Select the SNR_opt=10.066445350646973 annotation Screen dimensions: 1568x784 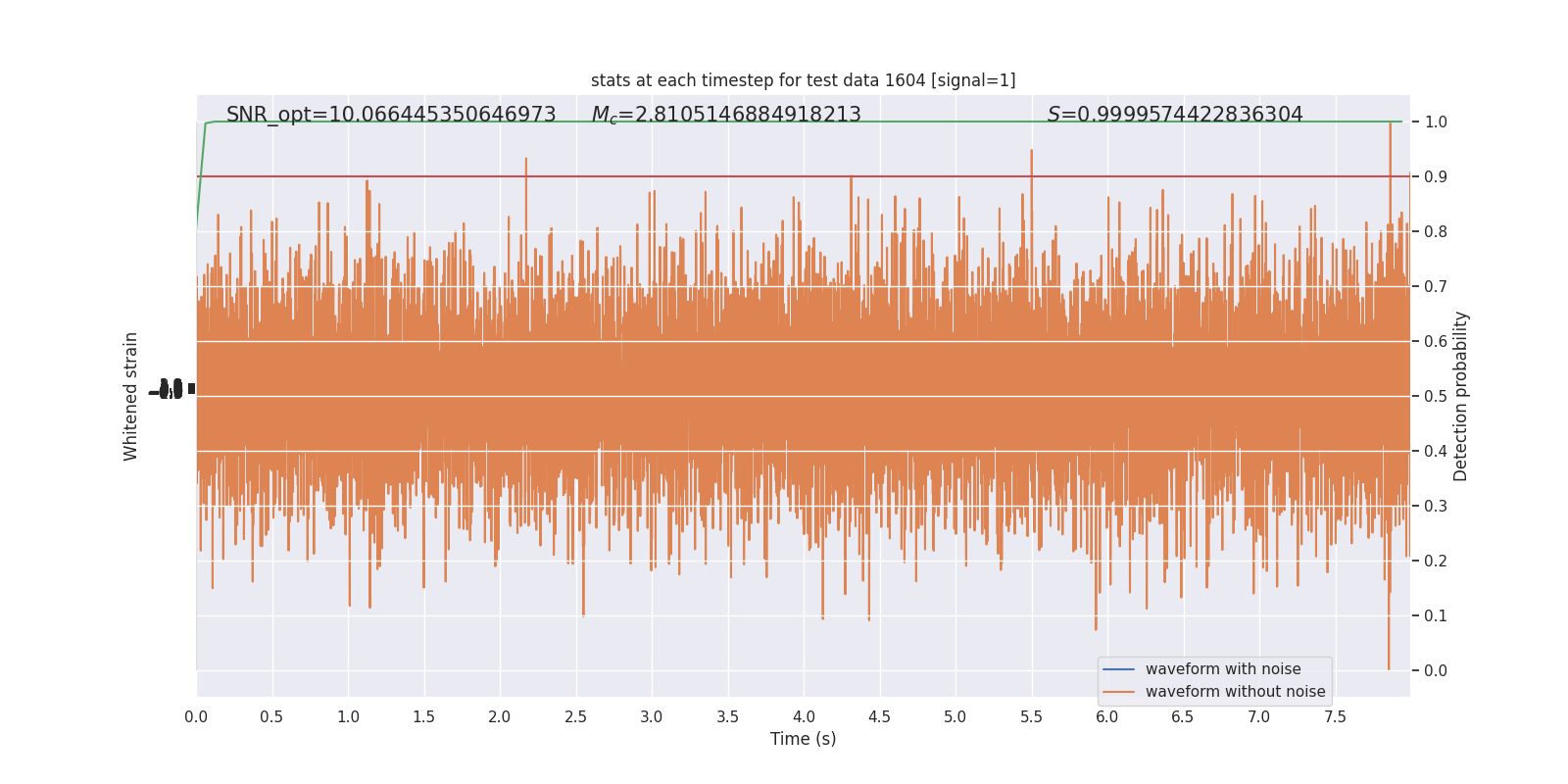click(391, 115)
